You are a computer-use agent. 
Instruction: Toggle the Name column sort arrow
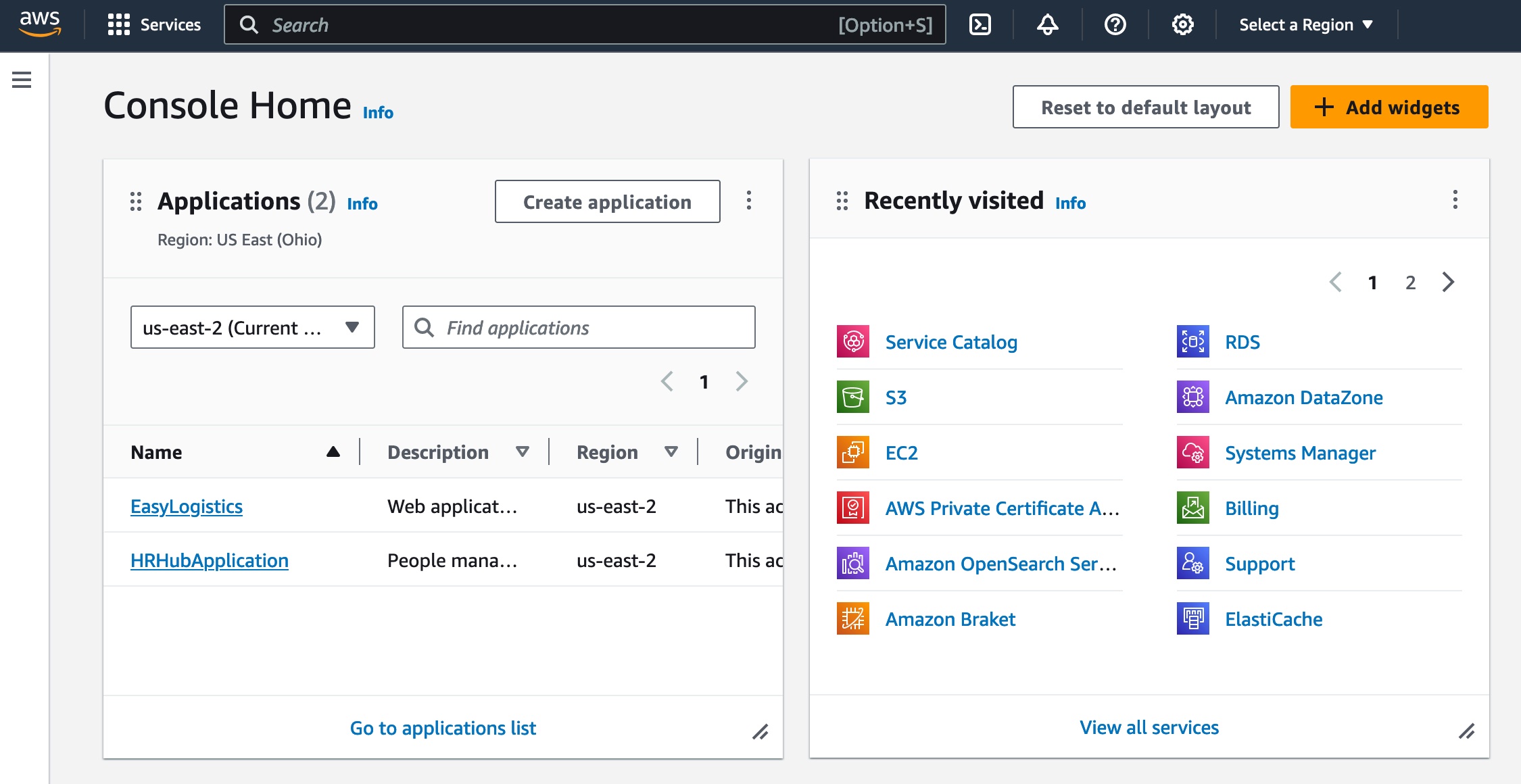click(x=334, y=451)
